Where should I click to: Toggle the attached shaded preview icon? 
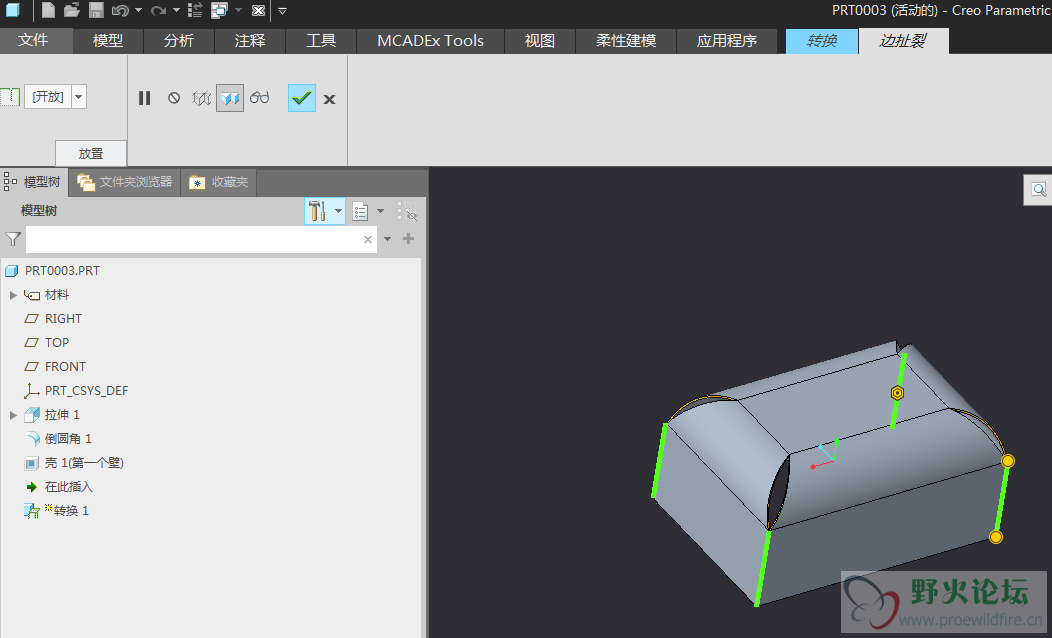[x=229, y=98]
